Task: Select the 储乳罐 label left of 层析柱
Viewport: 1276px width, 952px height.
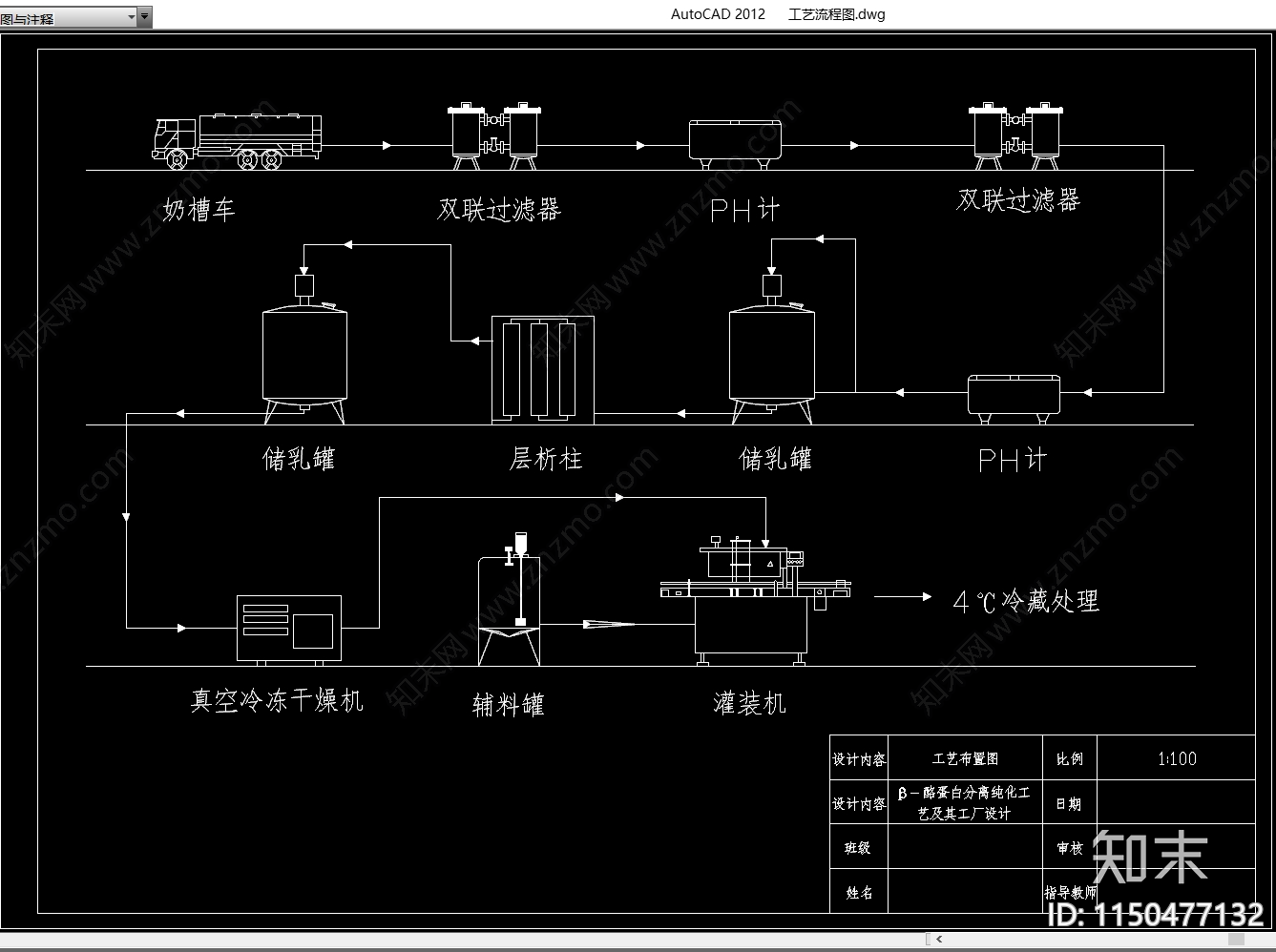Action: (x=299, y=459)
